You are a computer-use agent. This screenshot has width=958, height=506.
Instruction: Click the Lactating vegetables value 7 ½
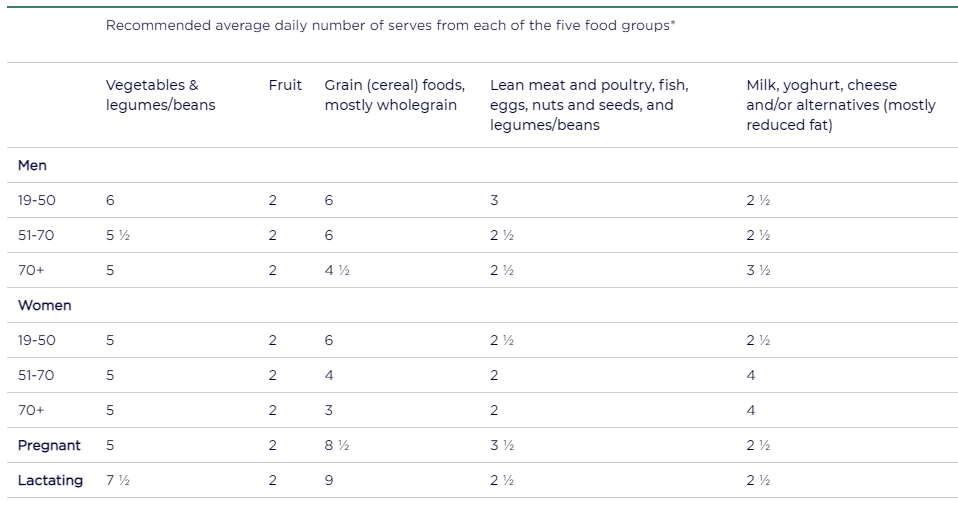pos(118,480)
